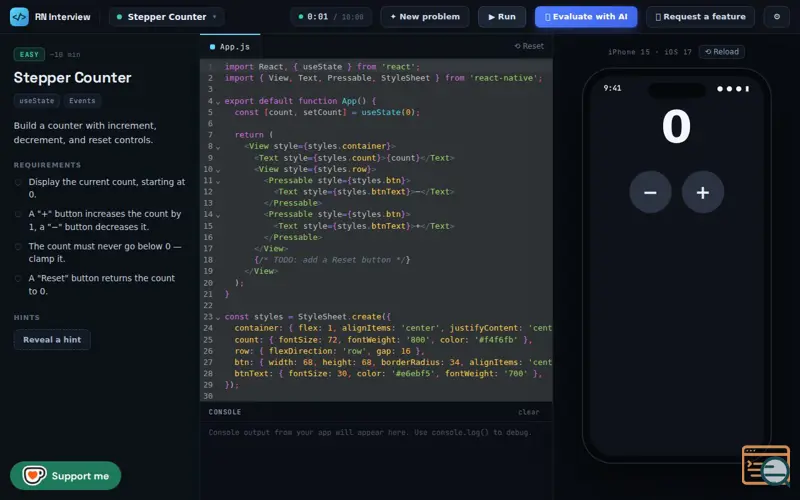Click the 9:41 phone status time
Screen dimensions: 800x500
(612, 88)
